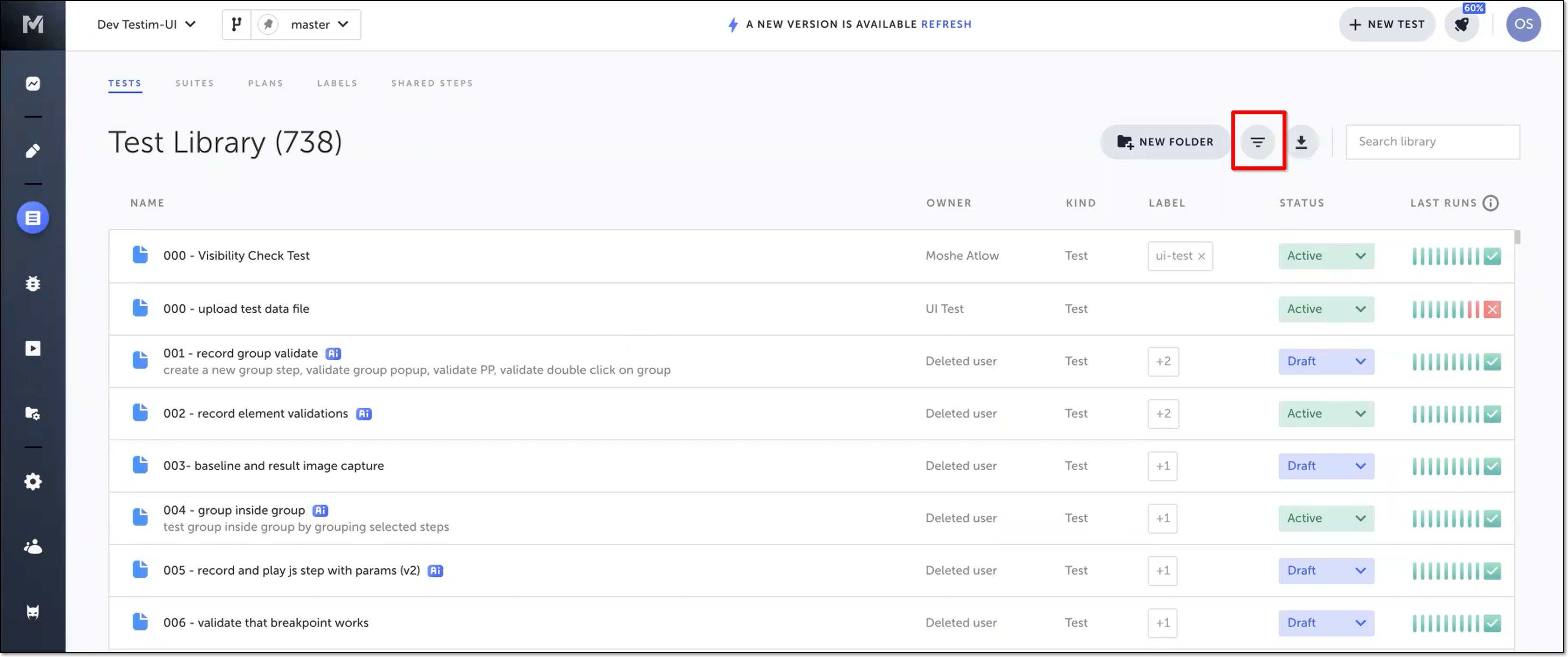Switch to the Suites tab
Image resolution: width=1568 pixels, height=657 pixels.
point(195,83)
